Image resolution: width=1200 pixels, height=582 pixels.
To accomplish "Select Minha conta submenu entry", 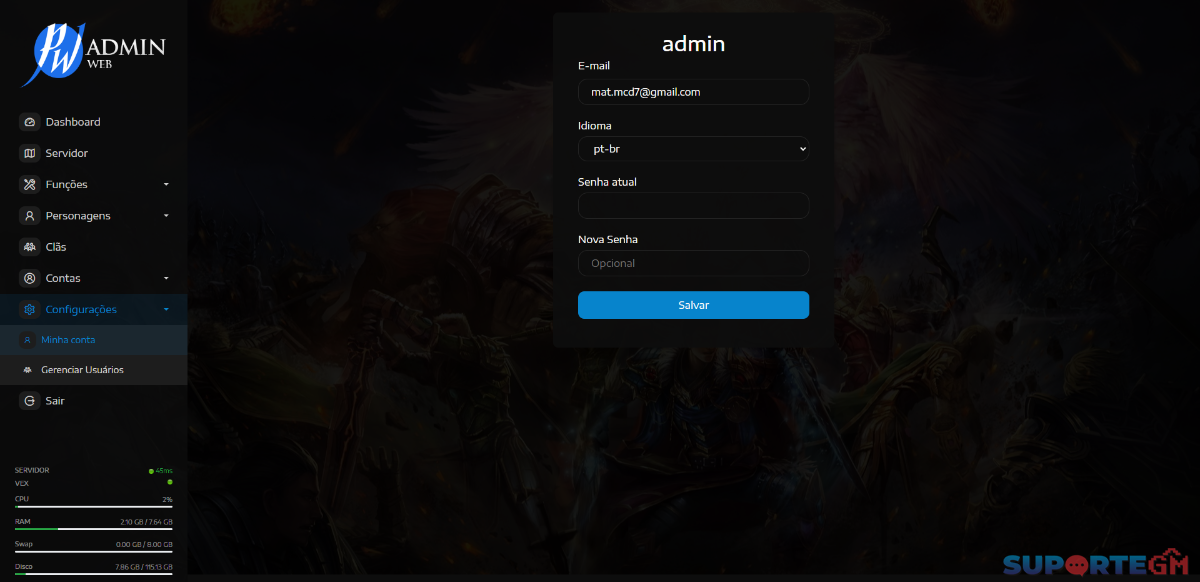I will [94, 340].
